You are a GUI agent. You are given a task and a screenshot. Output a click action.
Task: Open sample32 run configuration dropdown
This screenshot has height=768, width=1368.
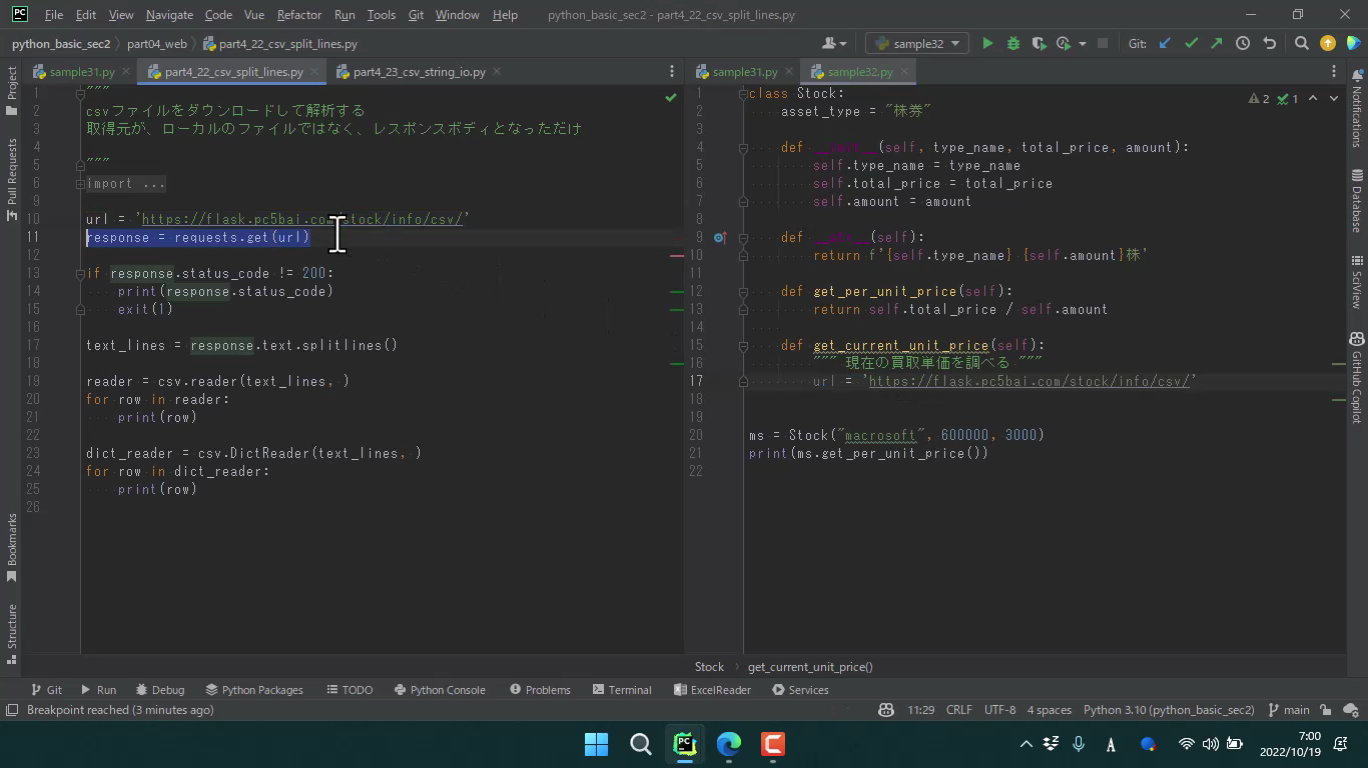click(x=917, y=43)
